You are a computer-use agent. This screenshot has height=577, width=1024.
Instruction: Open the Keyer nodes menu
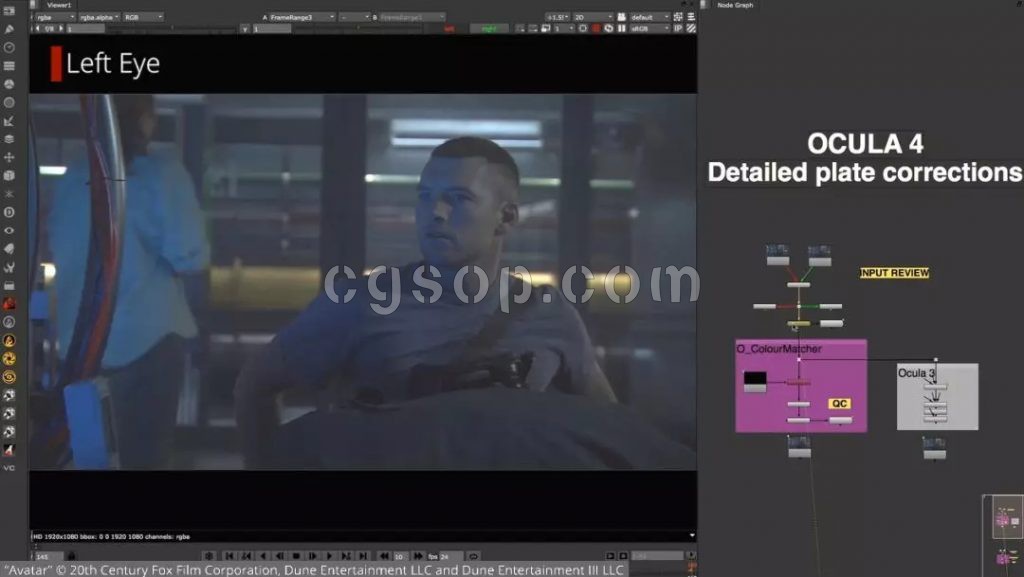[9, 121]
